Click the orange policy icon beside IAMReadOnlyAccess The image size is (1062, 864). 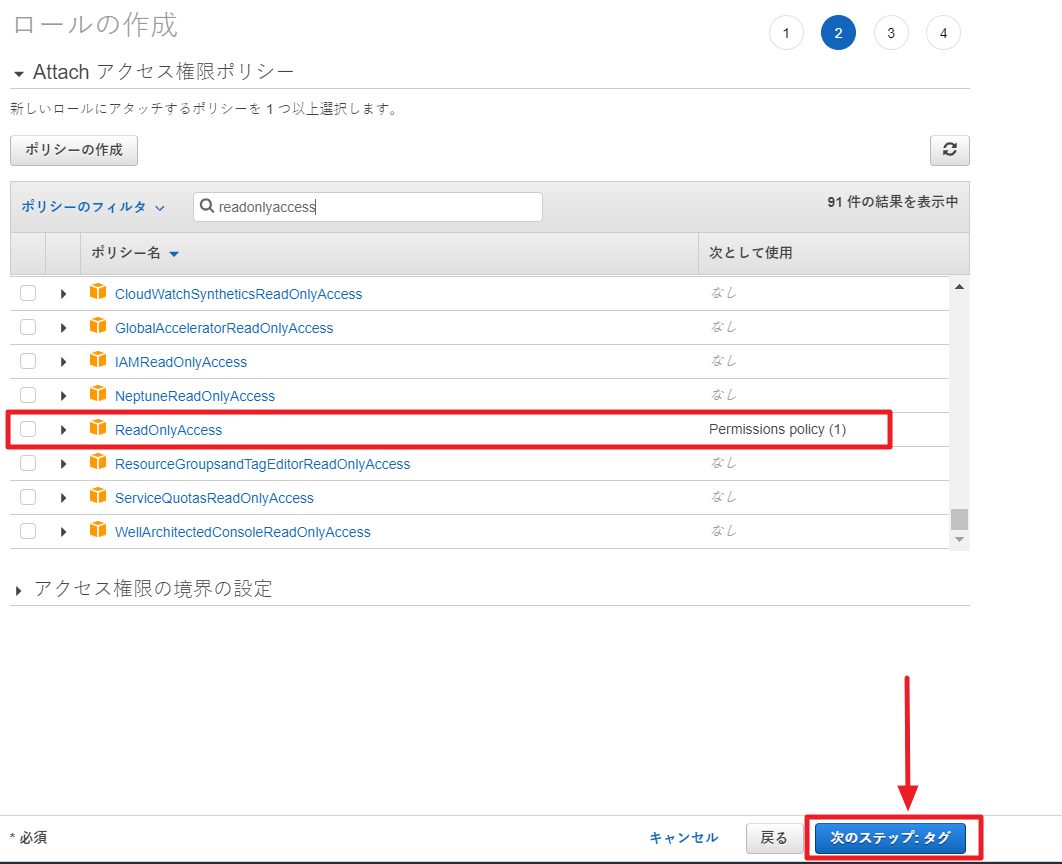click(x=97, y=361)
